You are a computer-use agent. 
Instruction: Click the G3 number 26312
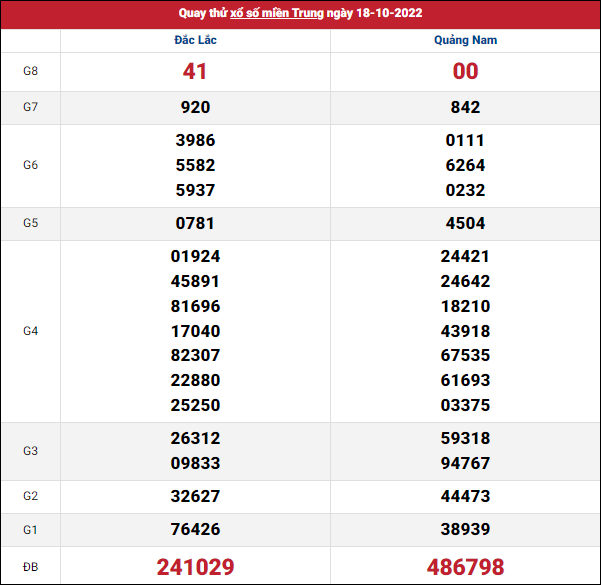pyautogui.click(x=195, y=438)
